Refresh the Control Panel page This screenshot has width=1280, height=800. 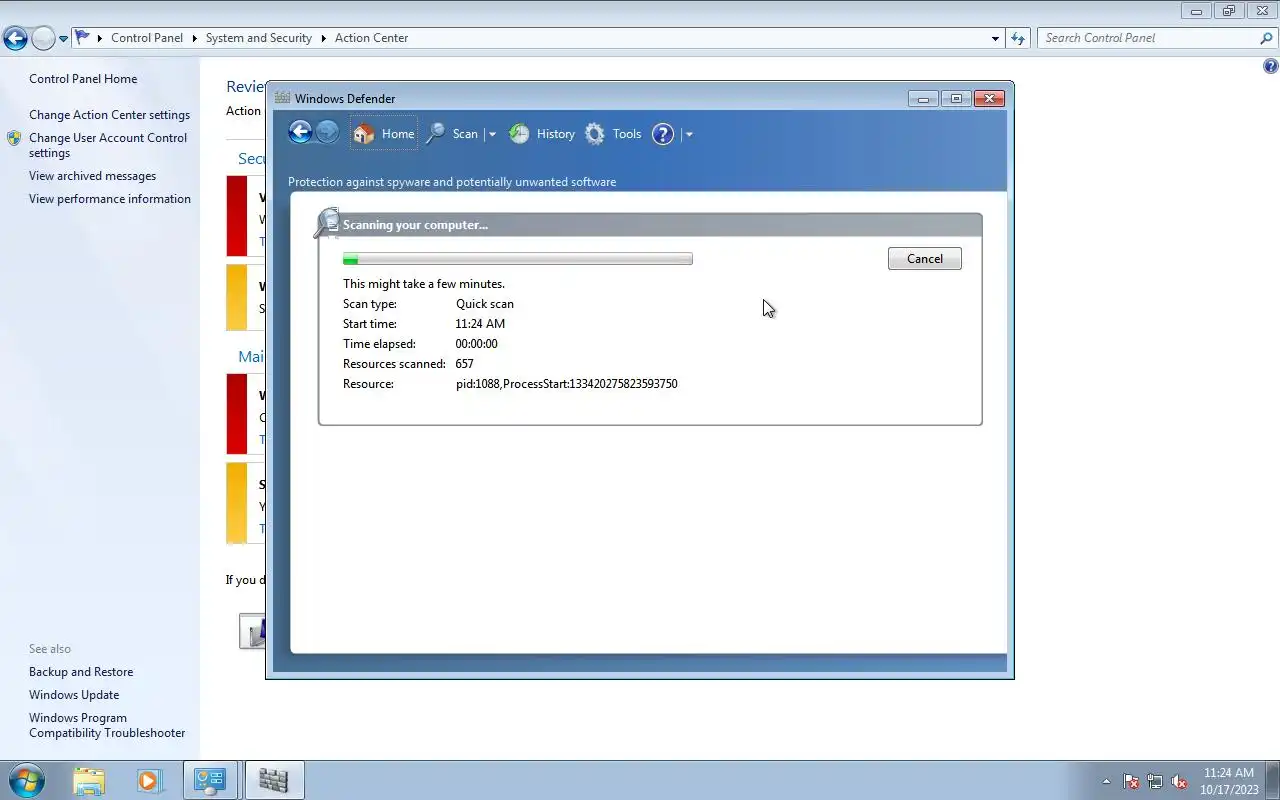coord(1018,38)
